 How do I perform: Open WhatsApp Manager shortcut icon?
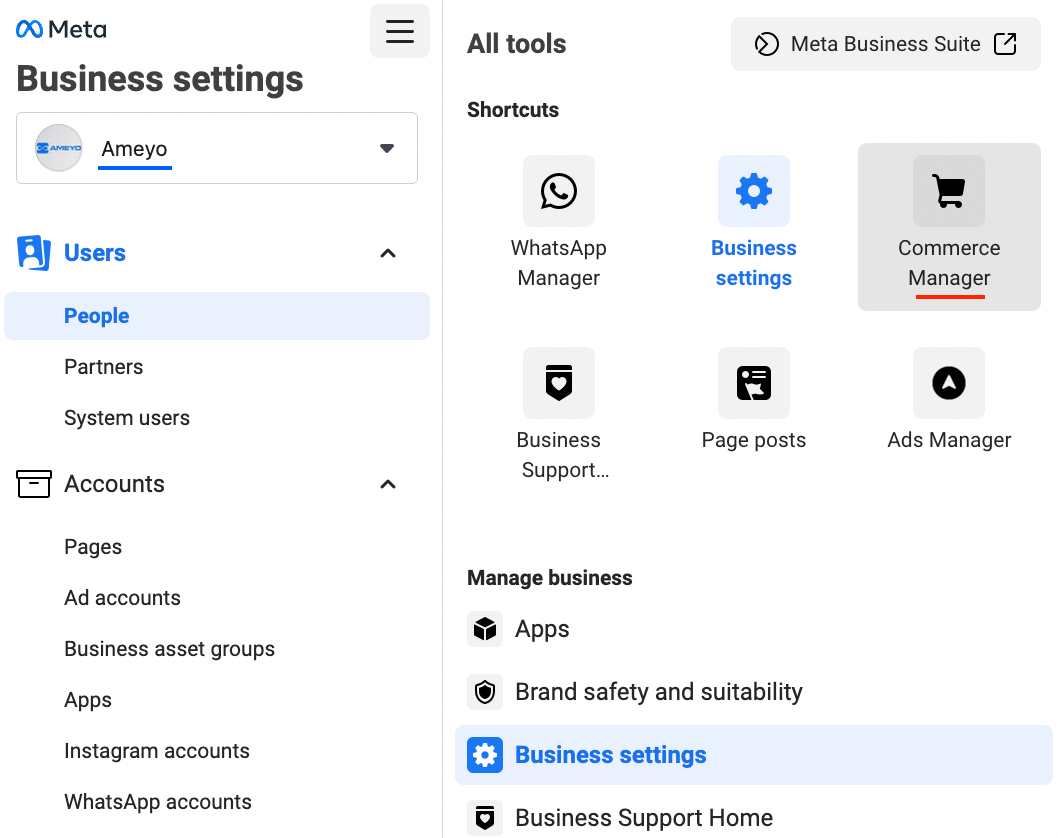(559, 191)
